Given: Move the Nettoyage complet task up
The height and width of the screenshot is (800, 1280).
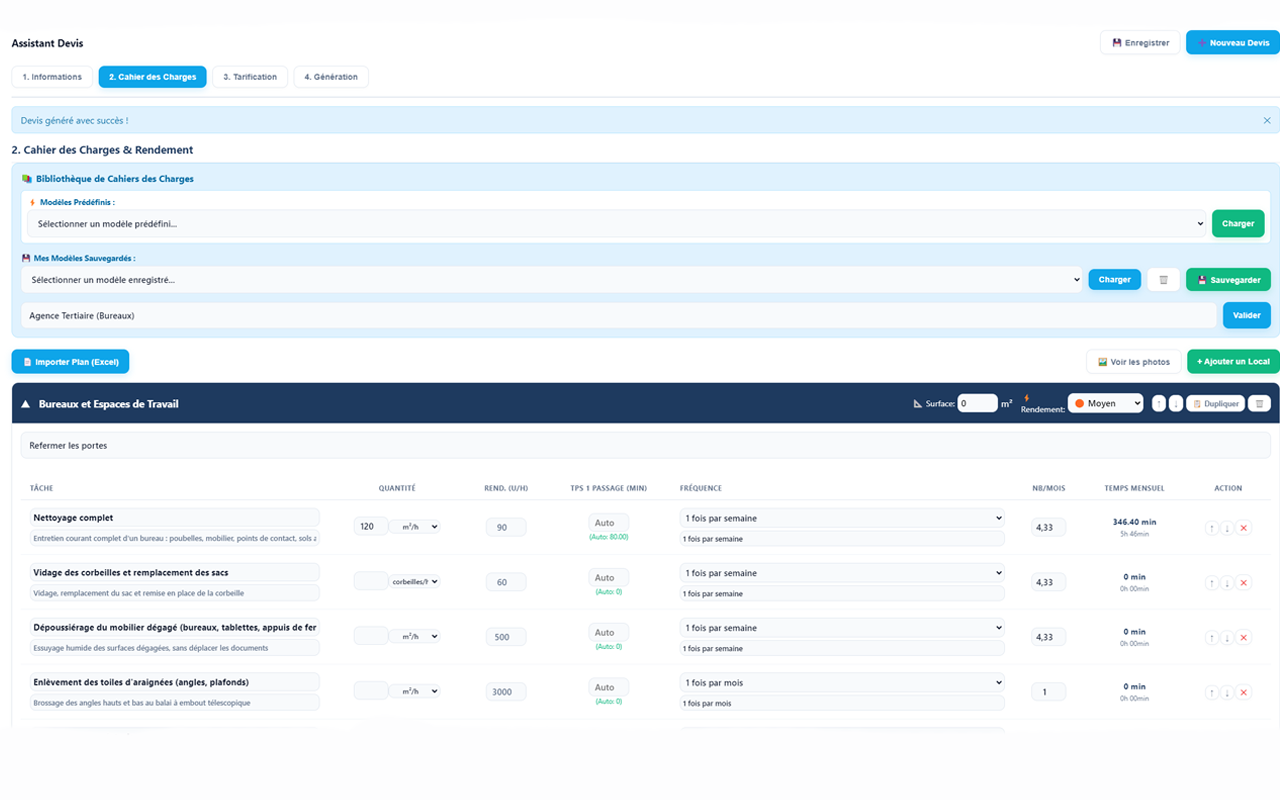Looking at the screenshot, I should (x=1212, y=527).
